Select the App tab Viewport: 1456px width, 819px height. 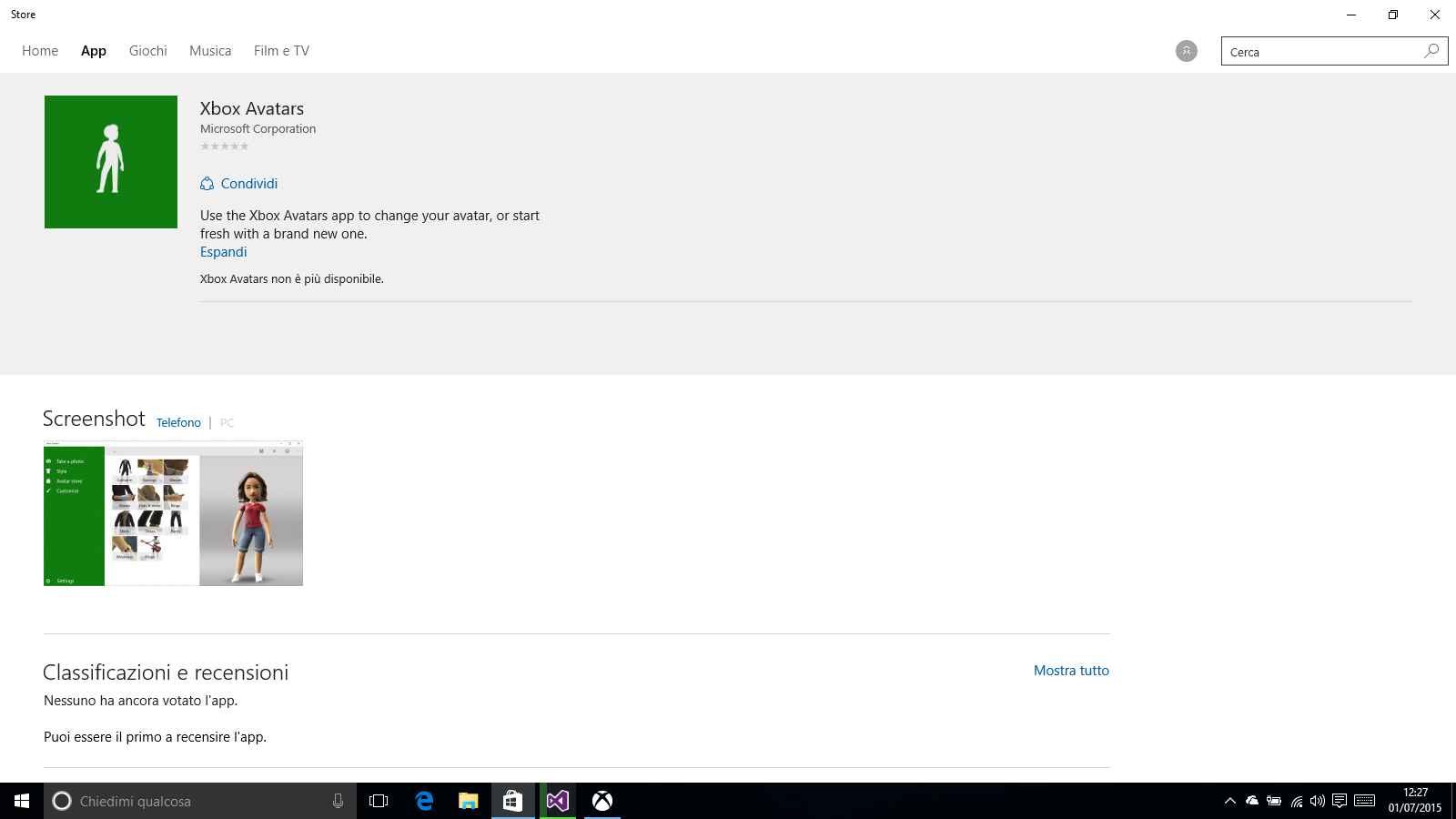point(94,51)
